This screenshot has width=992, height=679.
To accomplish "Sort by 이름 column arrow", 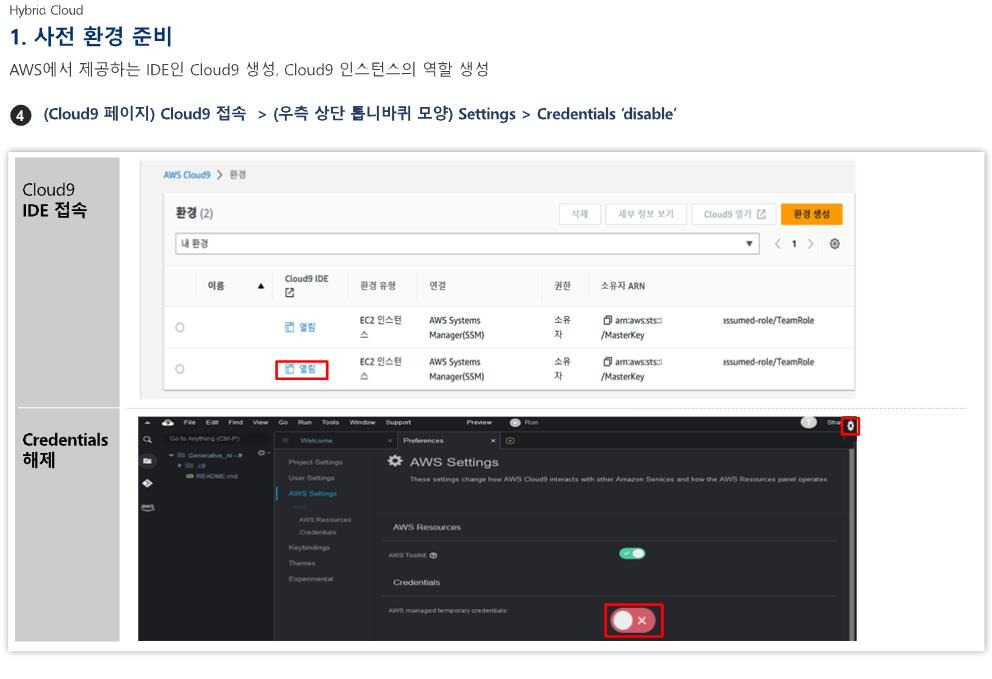I will click(x=261, y=286).
